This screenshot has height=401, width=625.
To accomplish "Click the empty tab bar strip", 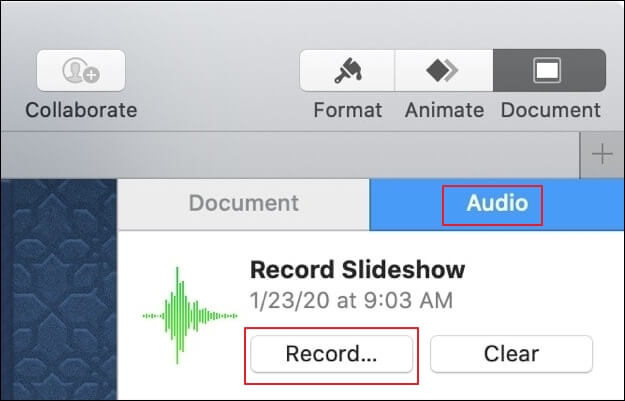I will [290, 155].
